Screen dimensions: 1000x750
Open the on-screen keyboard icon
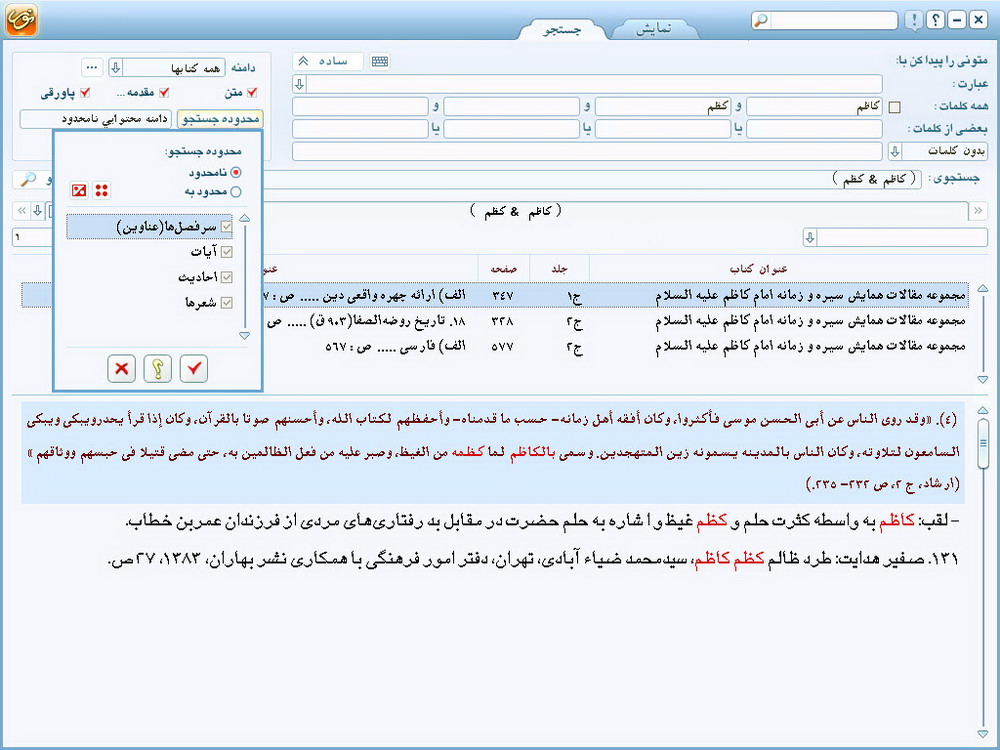(x=379, y=62)
